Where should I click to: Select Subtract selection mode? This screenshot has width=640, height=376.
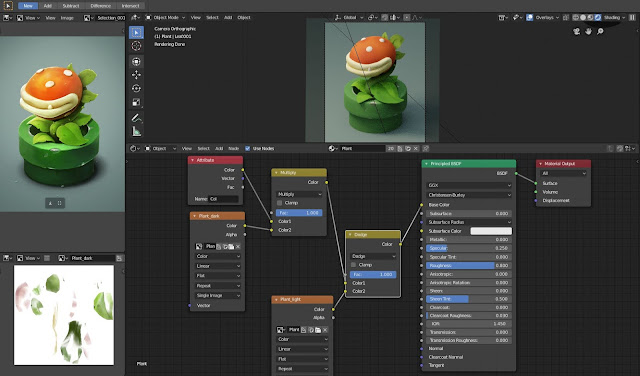click(71, 6)
